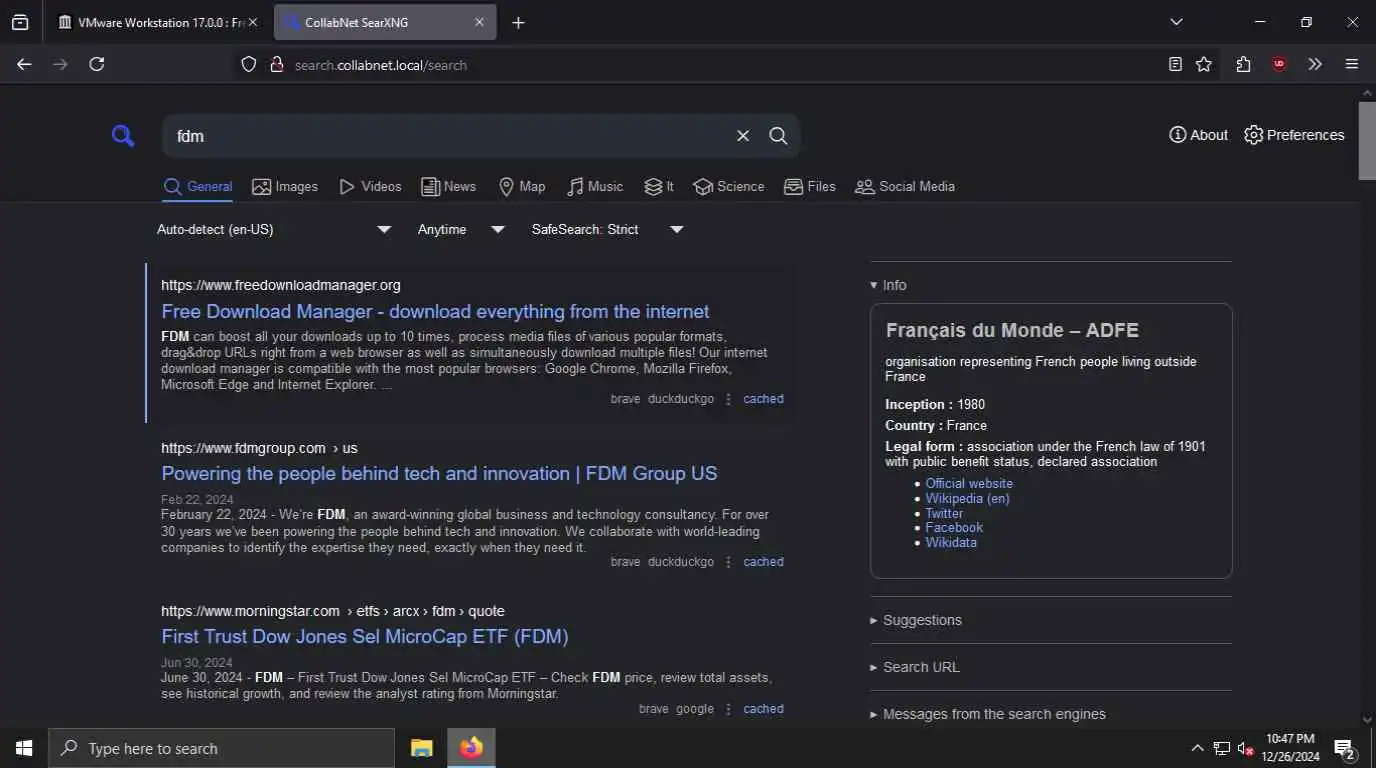Click the https://www.freedownloadmanager.org URL text
This screenshot has height=768, width=1376.
click(281, 285)
